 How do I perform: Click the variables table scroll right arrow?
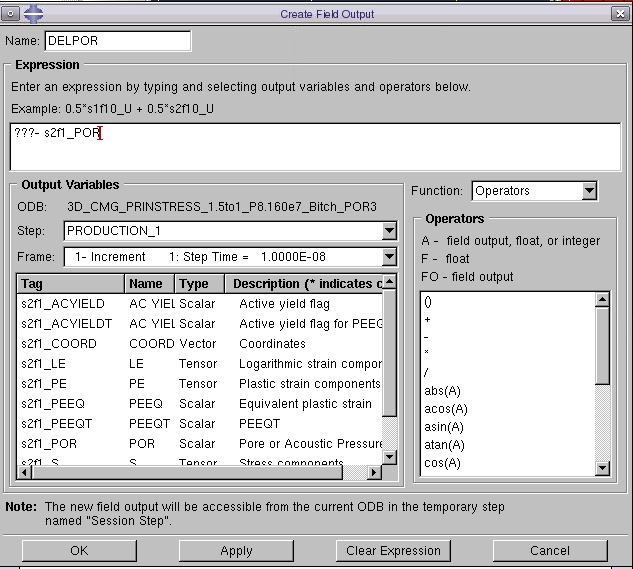[374, 472]
